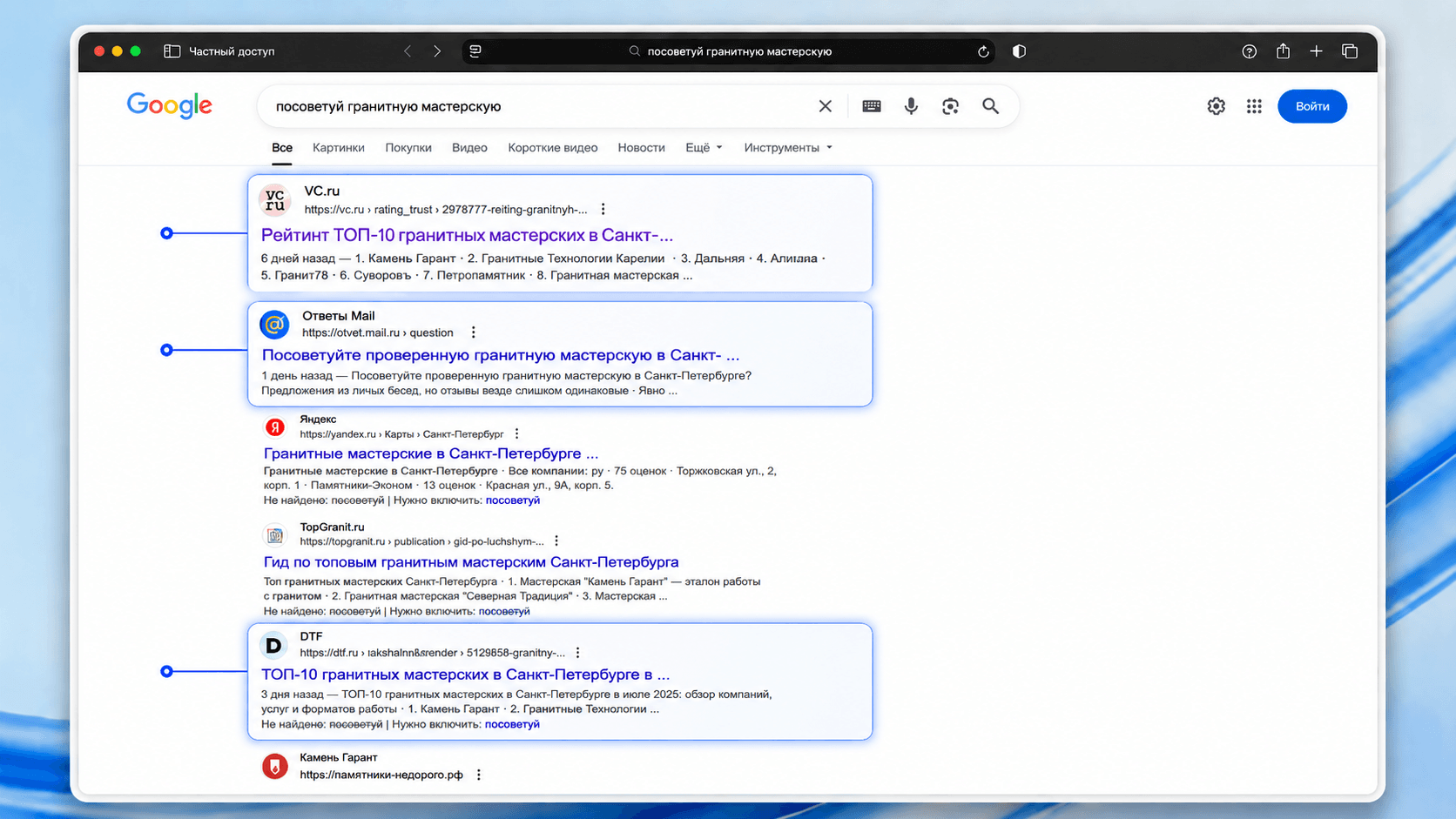Open the VC.ru ТОП-10 rating link
Viewport: 1456px width, 819px height.
(467, 235)
